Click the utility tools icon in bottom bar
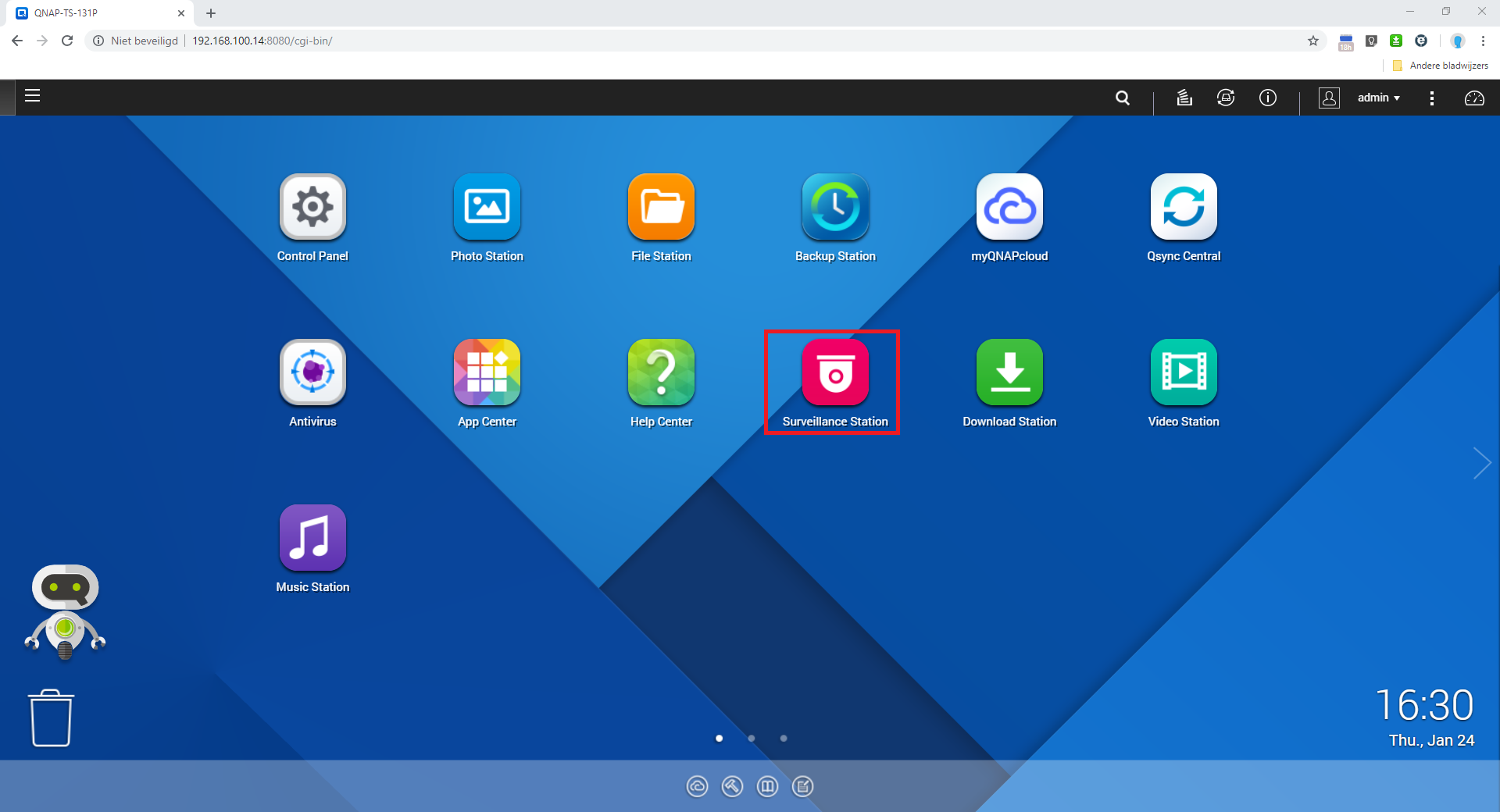 pyautogui.click(x=732, y=786)
